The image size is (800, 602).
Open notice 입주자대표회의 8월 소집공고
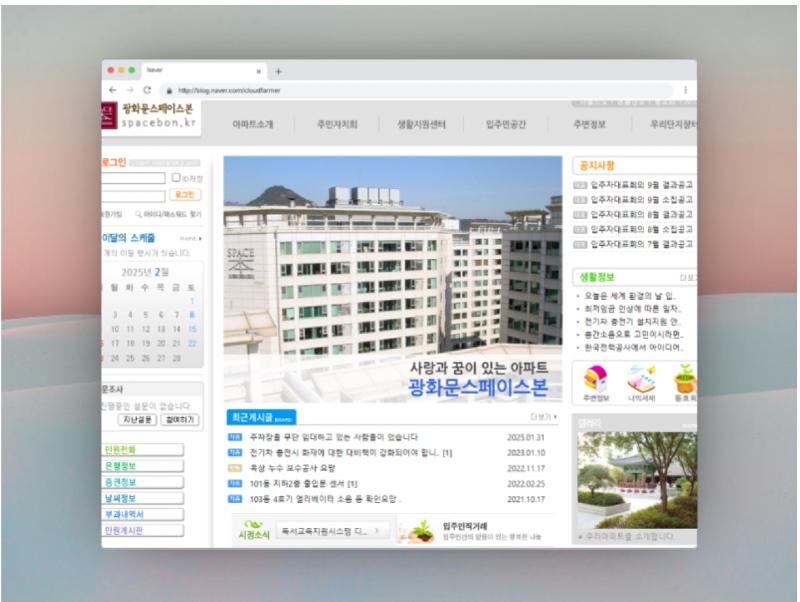(641, 230)
